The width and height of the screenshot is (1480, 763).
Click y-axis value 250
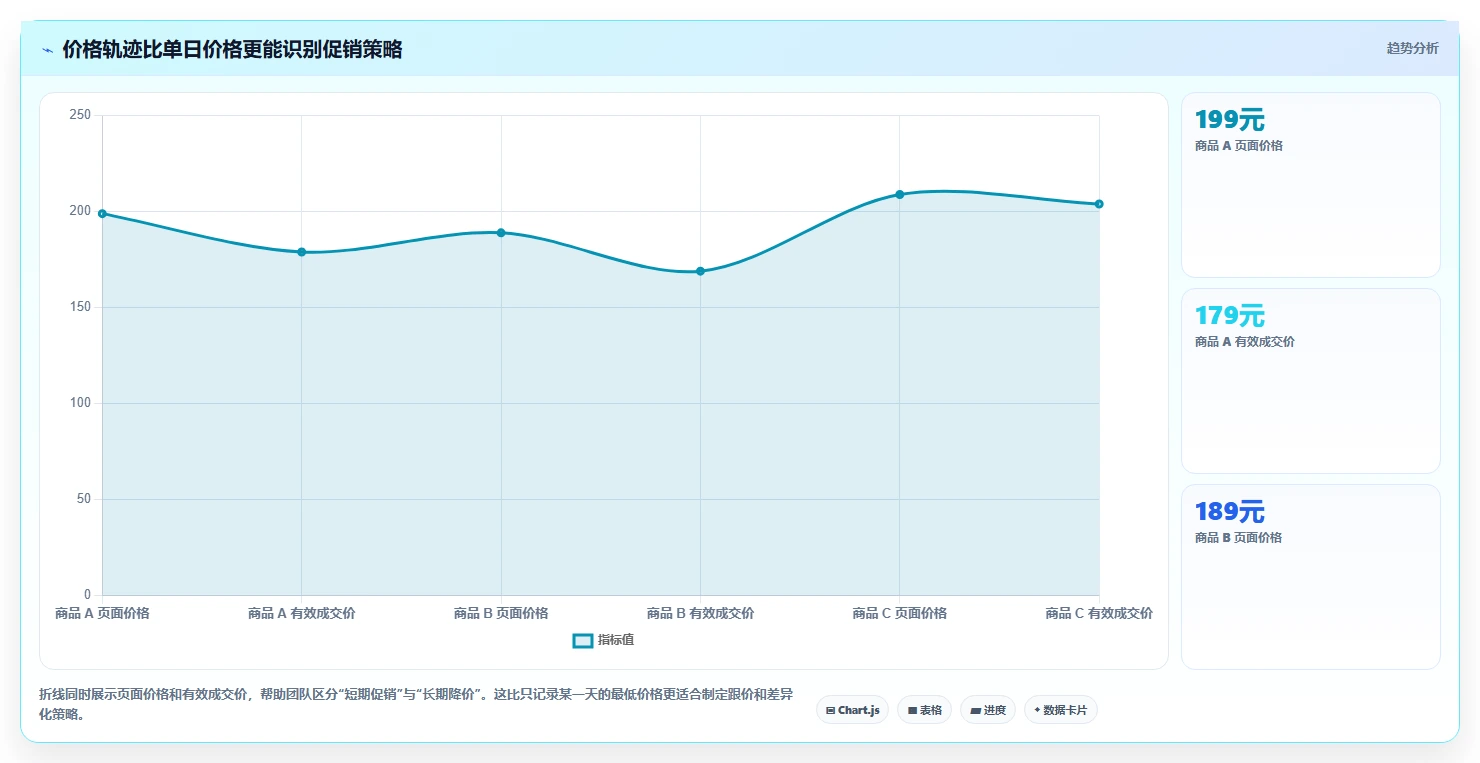pyautogui.click(x=80, y=115)
